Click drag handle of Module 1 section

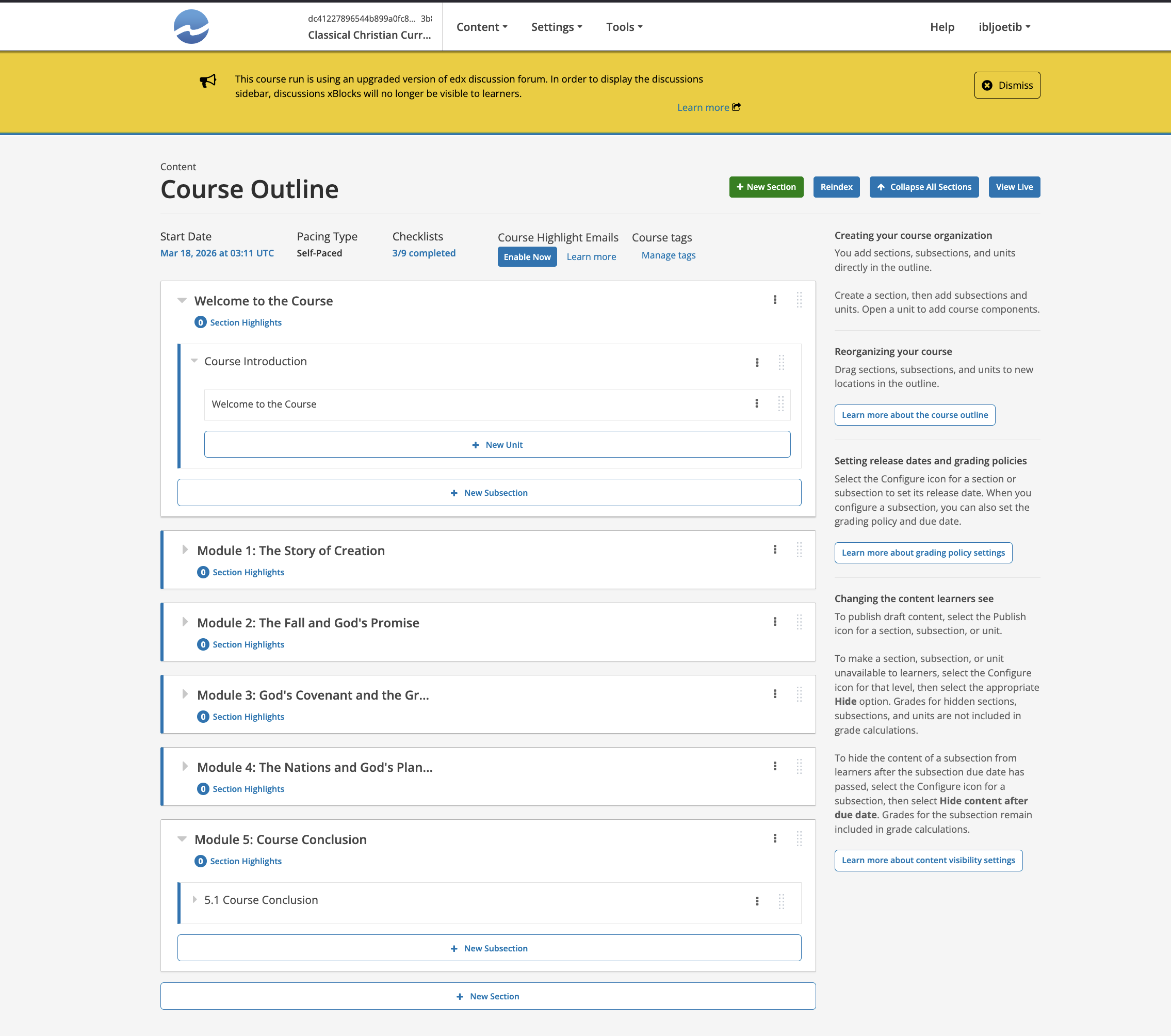click(x=799, y=549)
